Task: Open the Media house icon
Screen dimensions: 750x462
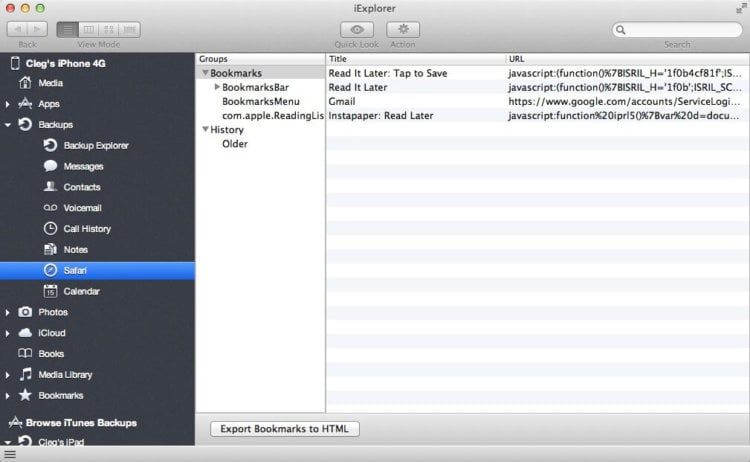Action: [x=25, y=83]
